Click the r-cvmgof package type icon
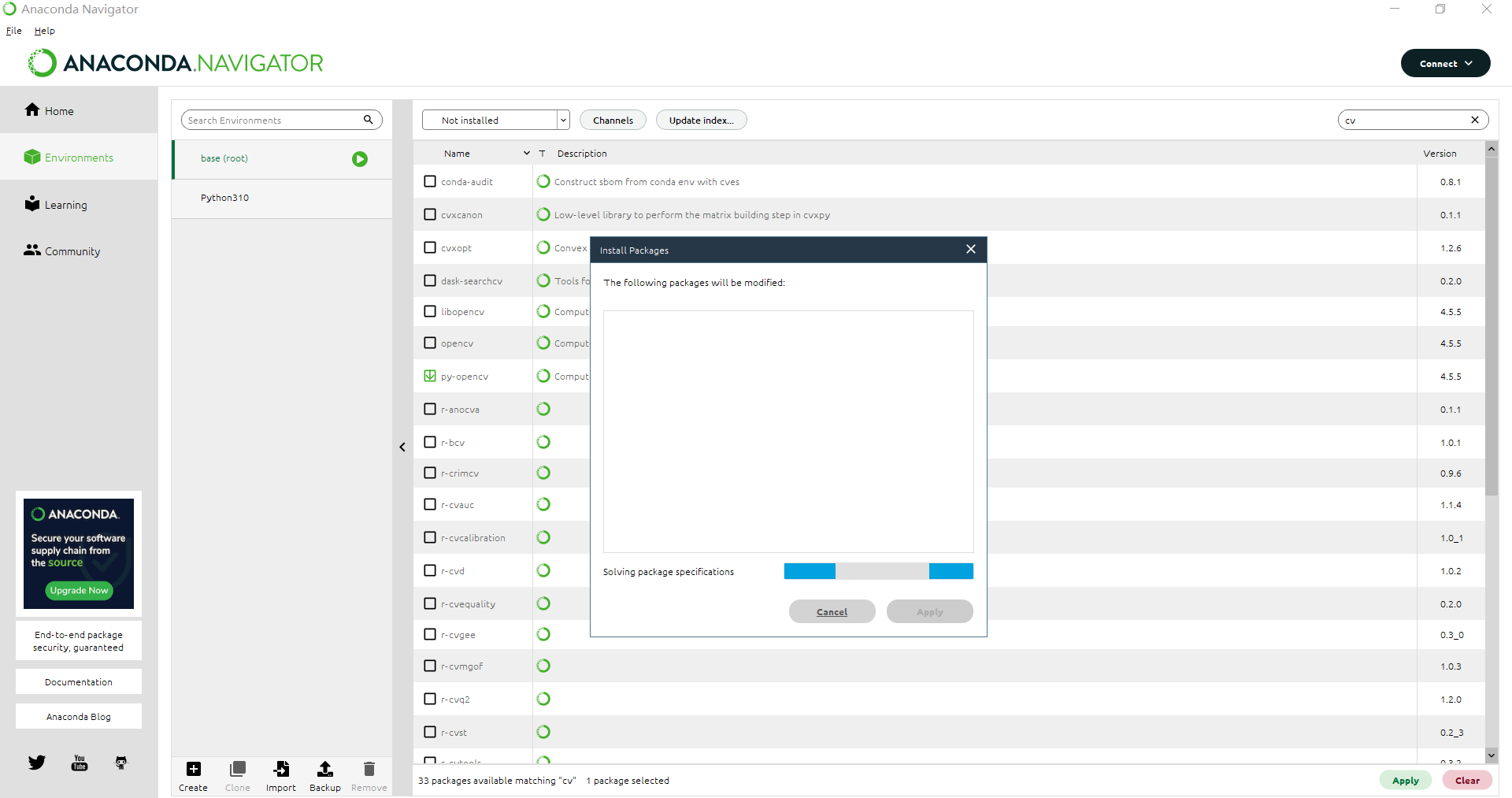 (543, 666)
